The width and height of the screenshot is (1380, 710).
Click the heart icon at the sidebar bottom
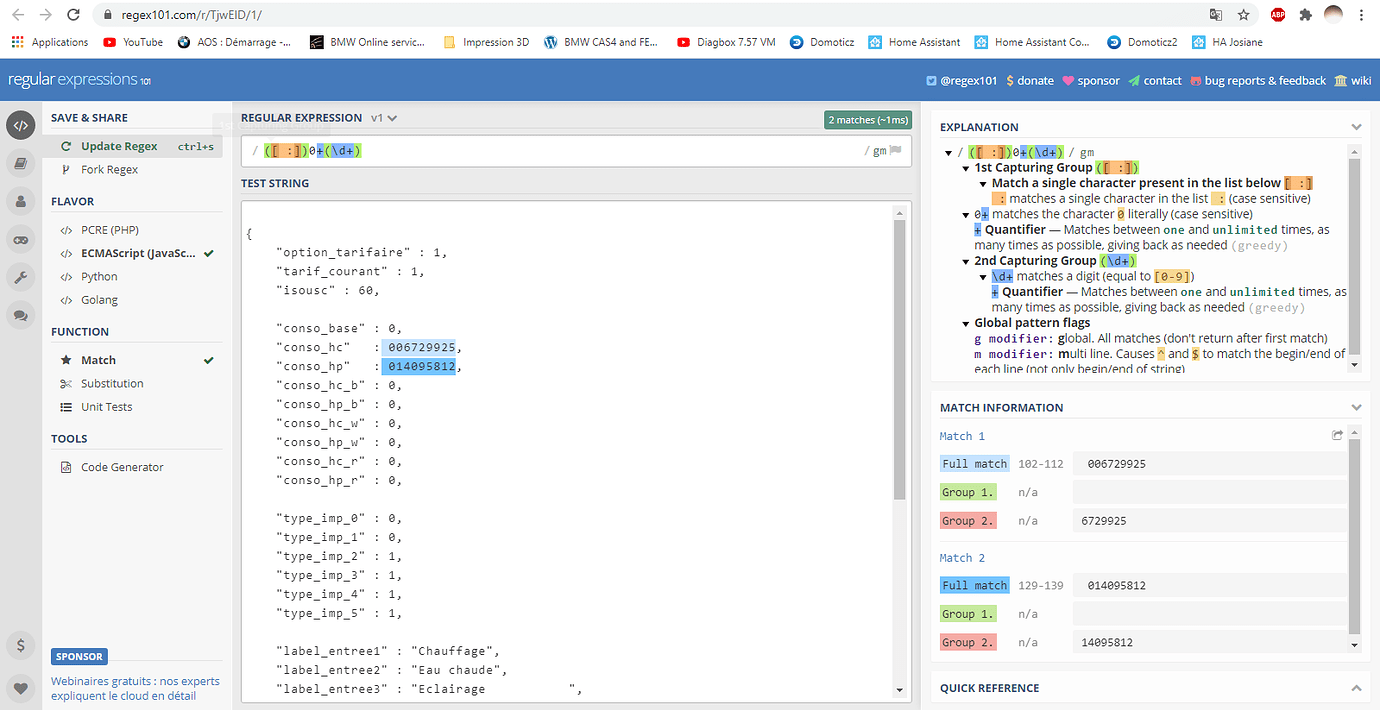21,687
